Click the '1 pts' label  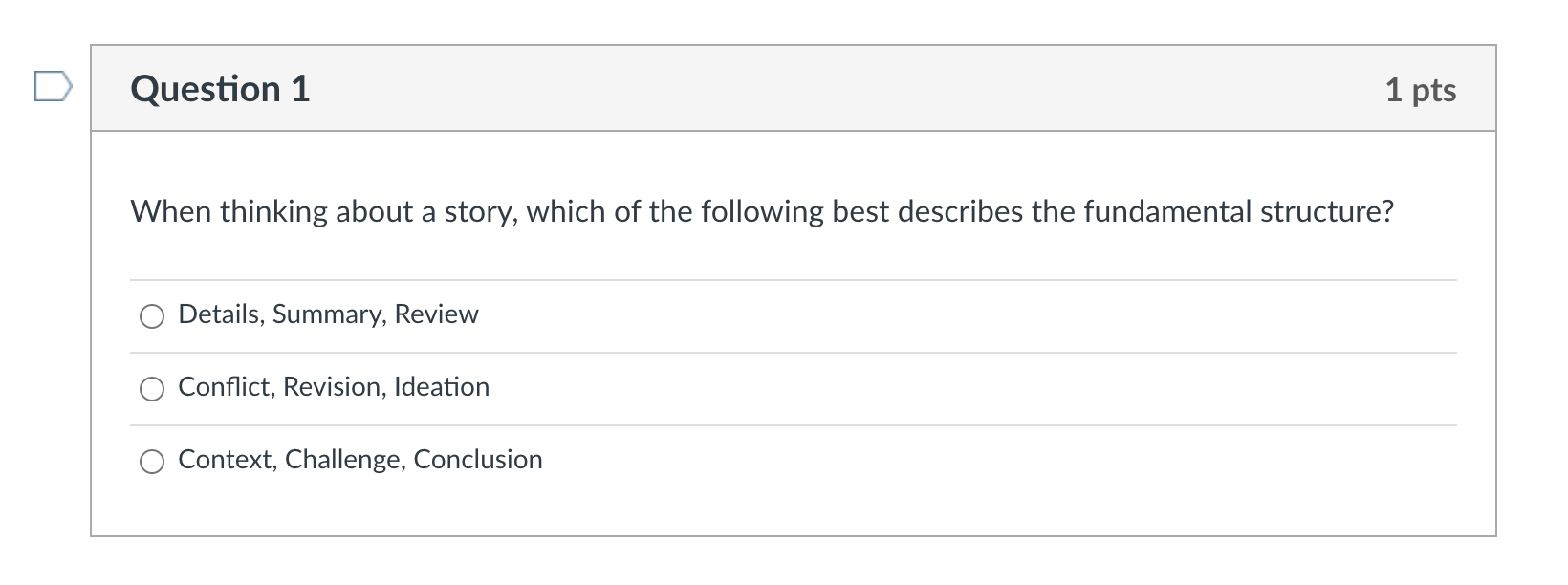pyautogui.click(x=1422, y=90)
